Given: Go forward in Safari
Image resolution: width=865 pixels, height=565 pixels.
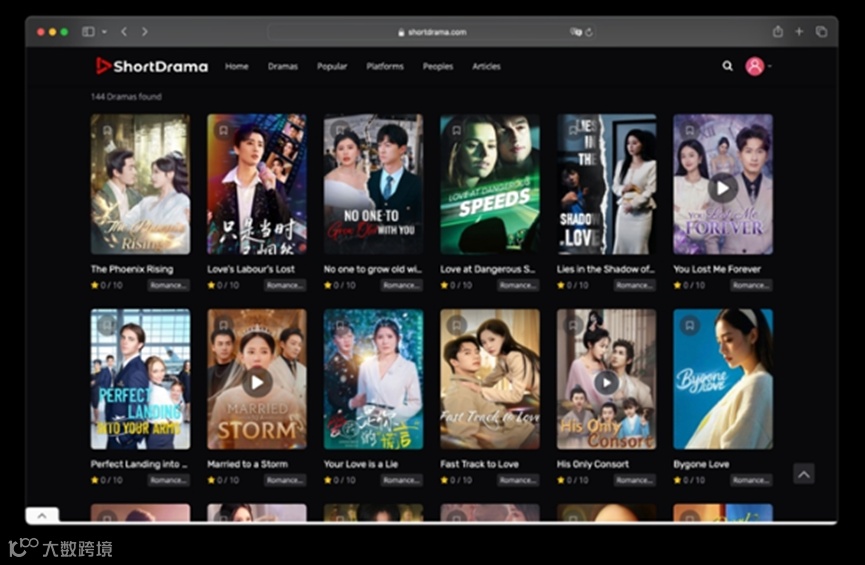Looking at the screenshot, I should (145, 31).
